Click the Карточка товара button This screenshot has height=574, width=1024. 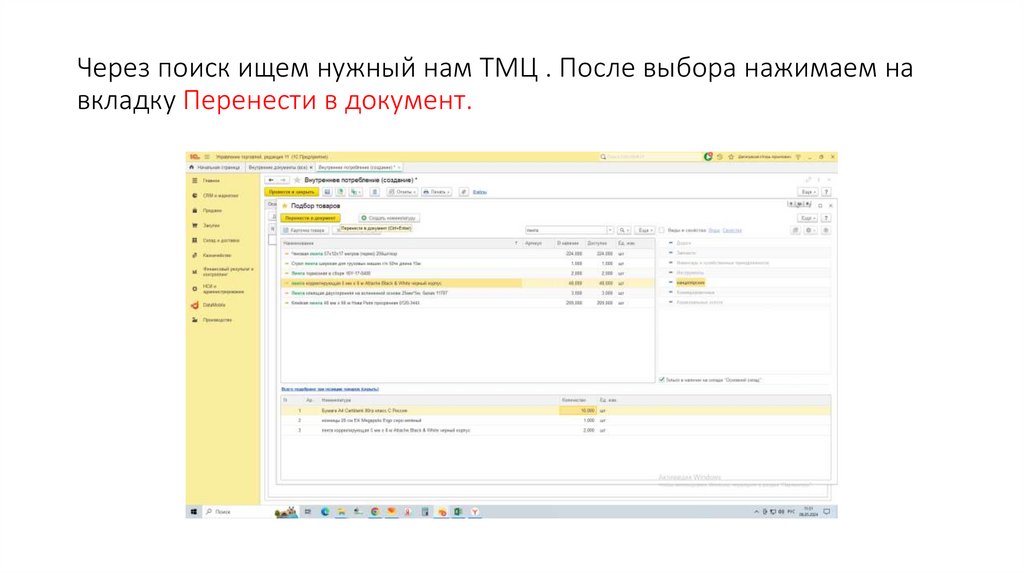click(x=304, y=231)
